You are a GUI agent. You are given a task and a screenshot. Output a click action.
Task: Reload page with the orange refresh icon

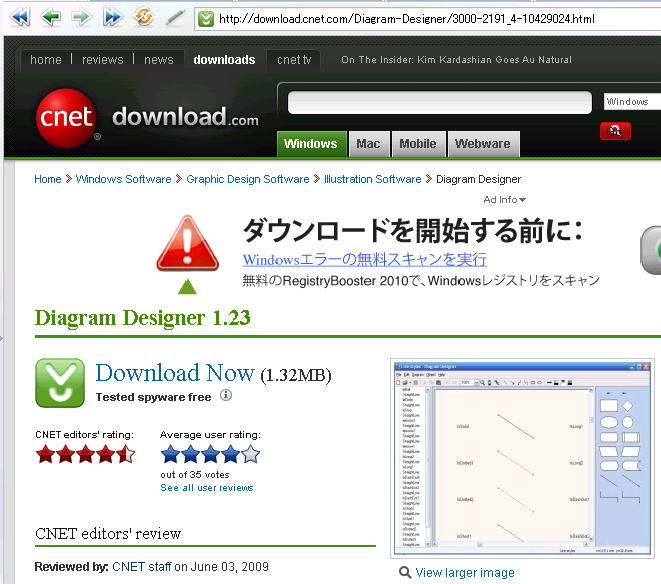pos(144,17)
